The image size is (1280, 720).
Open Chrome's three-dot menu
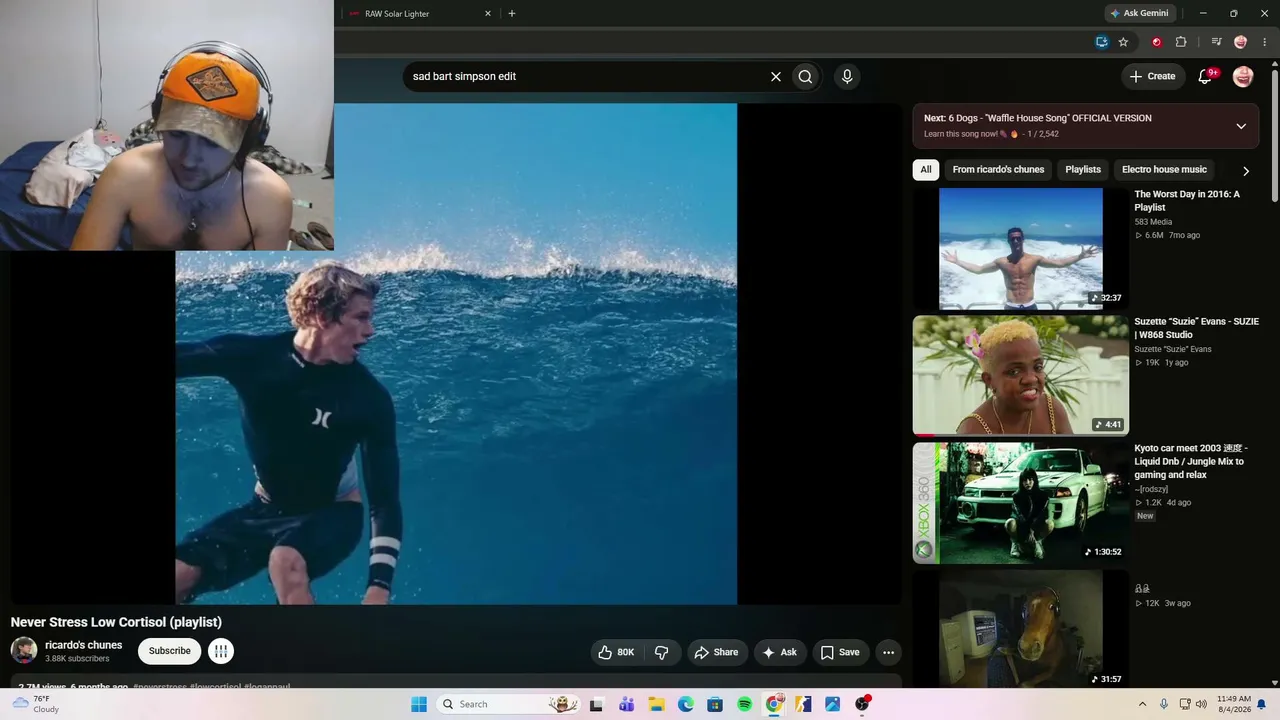[1265, 42]
